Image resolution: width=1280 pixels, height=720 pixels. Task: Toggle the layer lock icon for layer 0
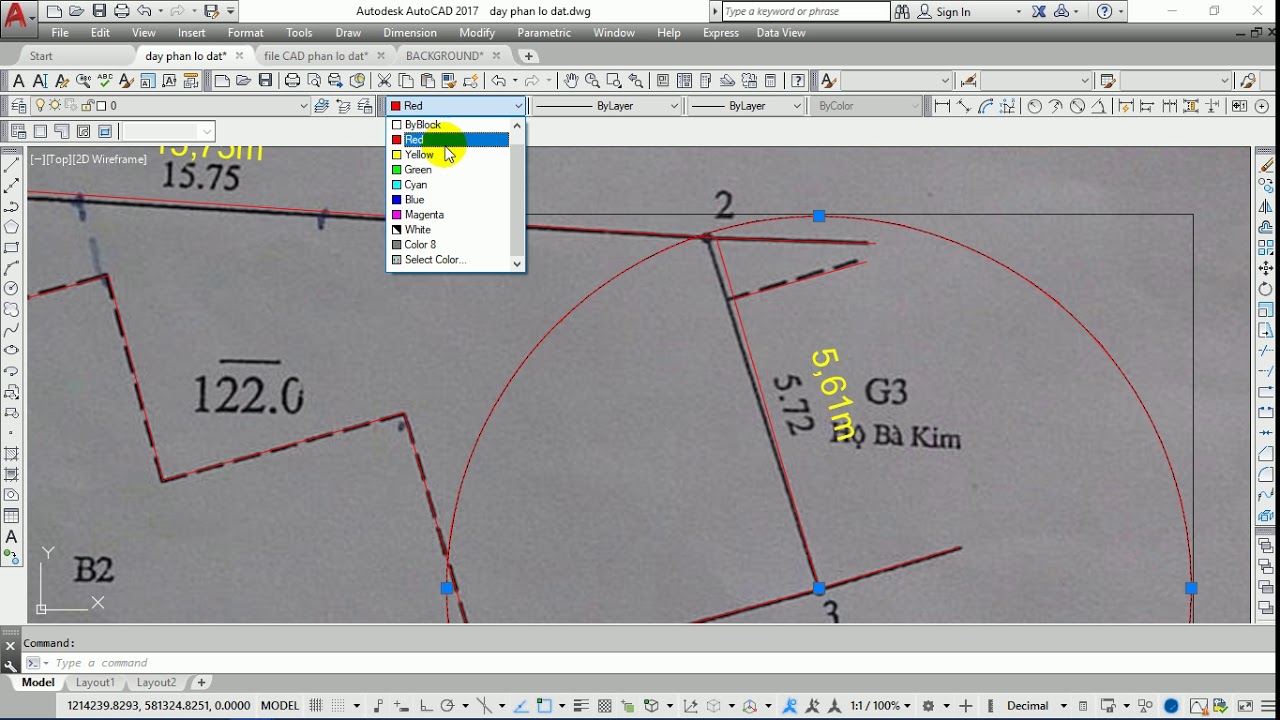click(x=88, y=106)
